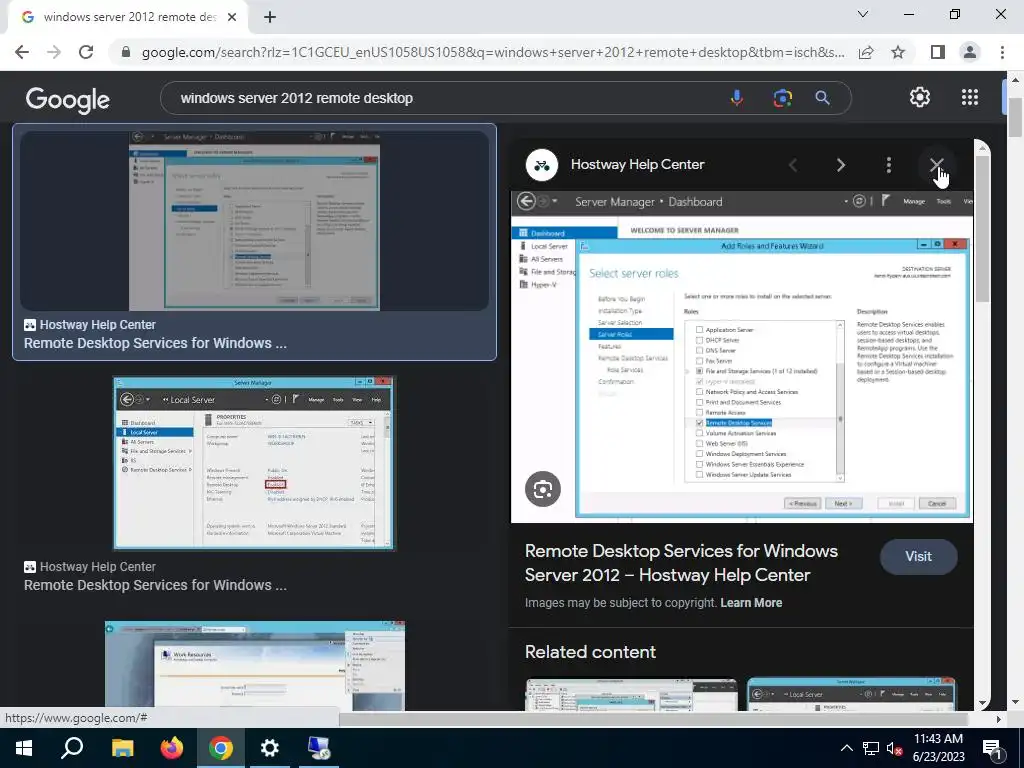Show hidden system tray icons
The height and width of the screenshot is (768, 1024).
[x=846, y=748]
